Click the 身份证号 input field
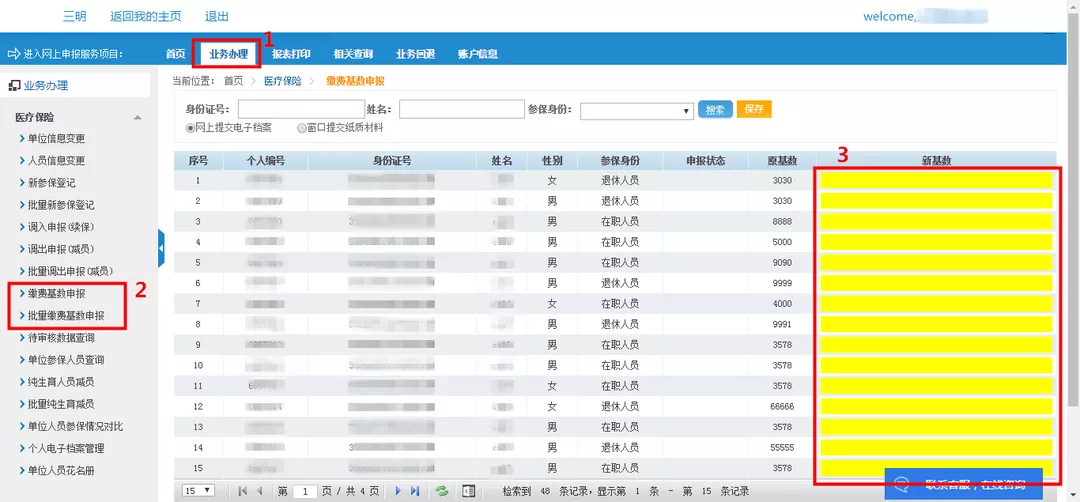Screen dimensions: 1080x502 click(301, 110)
